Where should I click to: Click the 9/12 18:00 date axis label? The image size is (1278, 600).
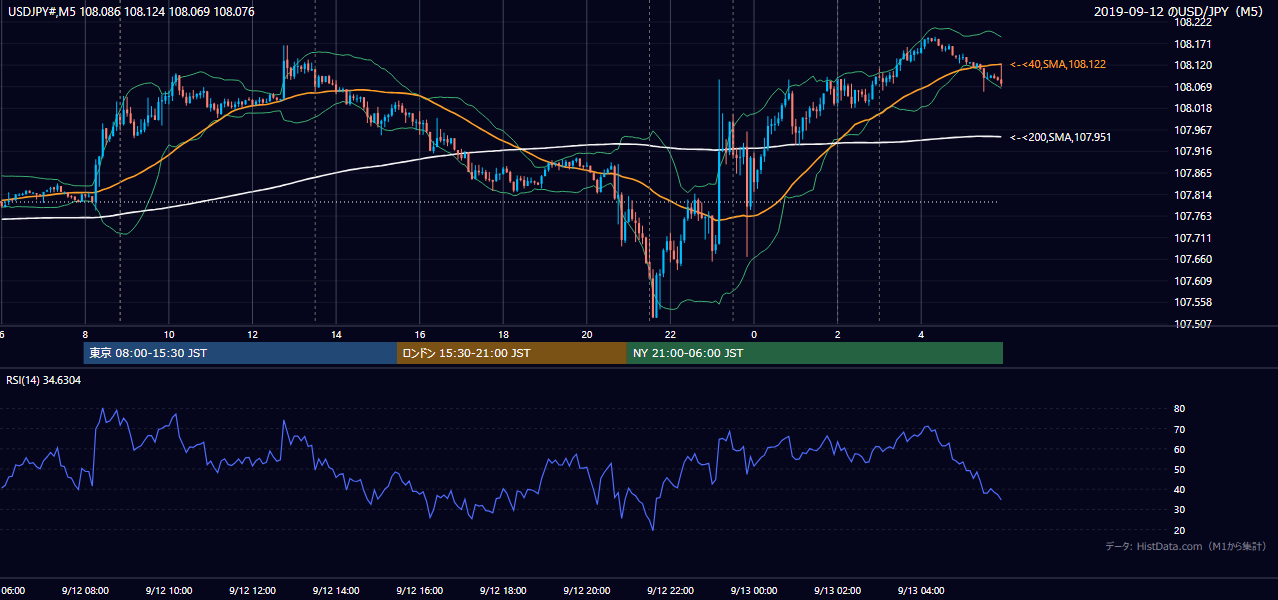click(x=503, y=590)
